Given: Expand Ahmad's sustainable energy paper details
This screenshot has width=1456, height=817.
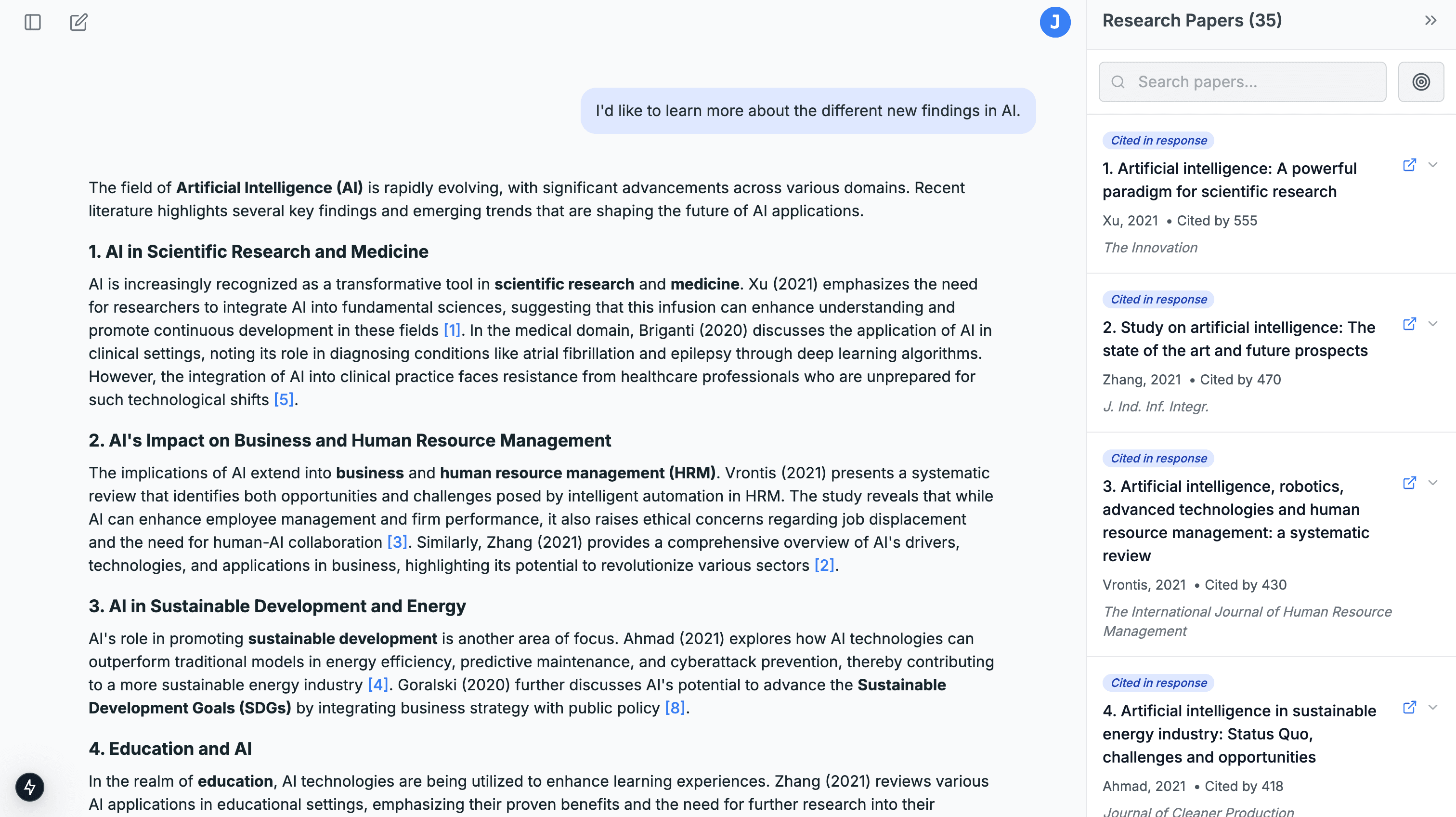Looking at the screenshot, I should pos(1433,707).
